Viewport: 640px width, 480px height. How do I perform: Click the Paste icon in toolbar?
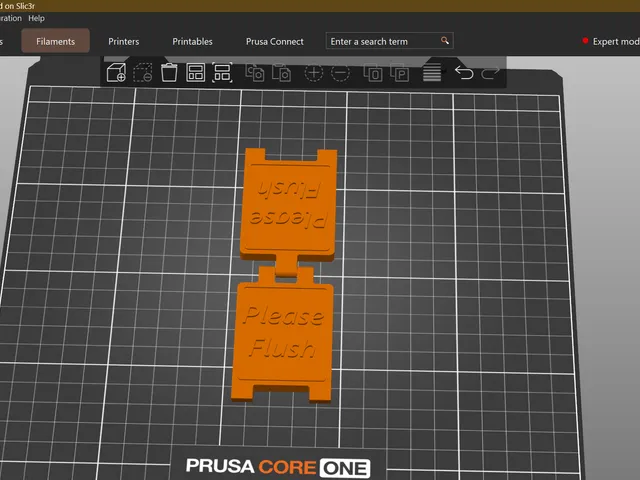pos(281,73)
